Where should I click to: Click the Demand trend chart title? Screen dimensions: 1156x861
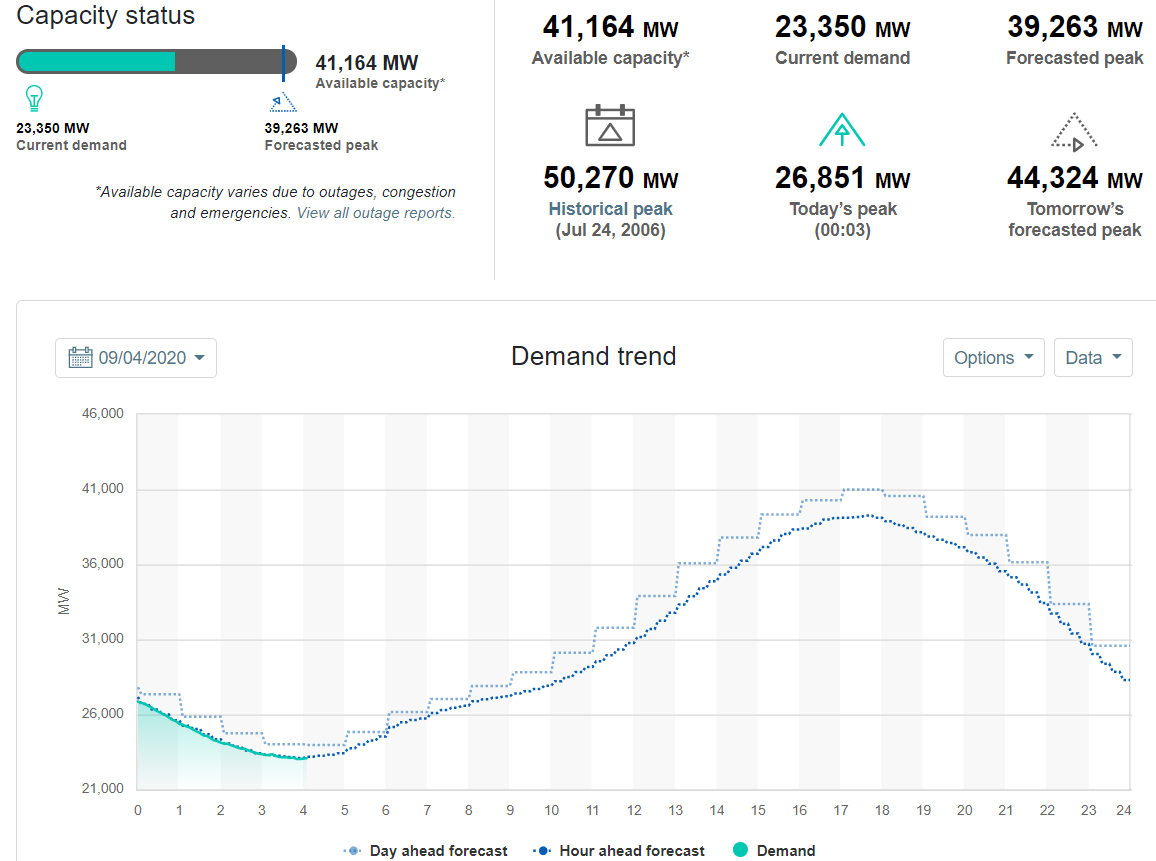tap(593, 356)
